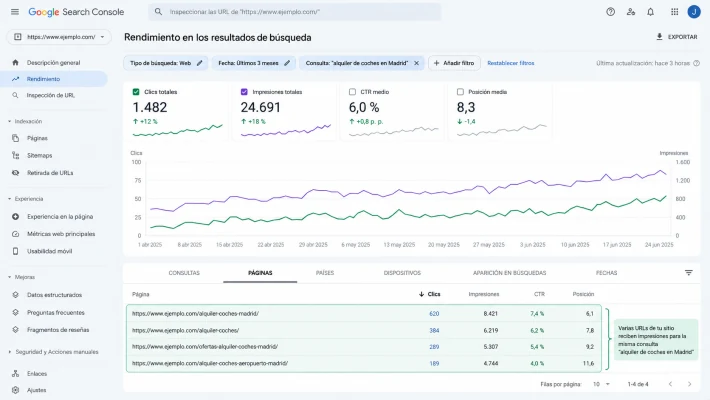Sort table by CTR column header

pyautogui.click(x=539, y=294)
